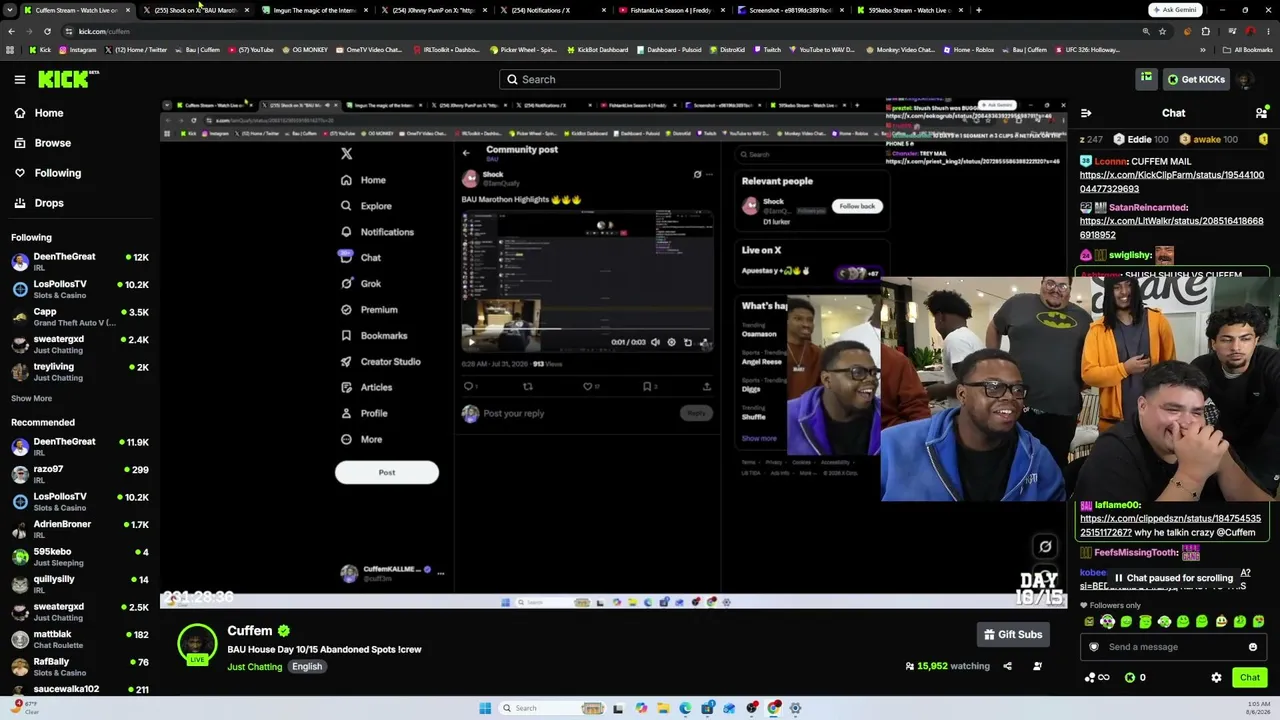
Task: Click the Get KICKs button
Action: (x=1194, y=79)
